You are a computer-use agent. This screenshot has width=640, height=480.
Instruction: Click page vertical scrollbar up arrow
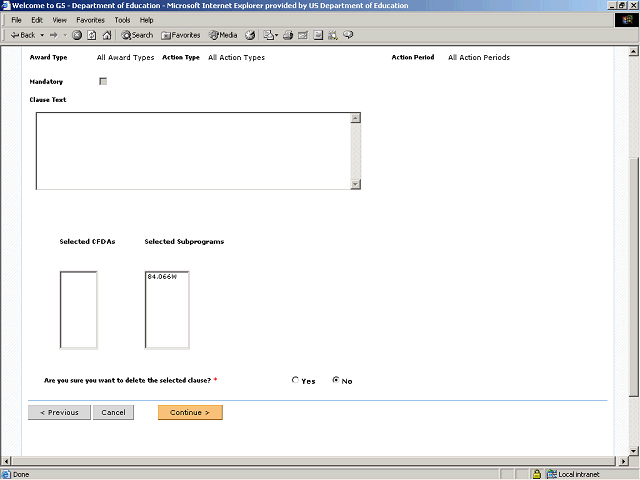[633, 51]
